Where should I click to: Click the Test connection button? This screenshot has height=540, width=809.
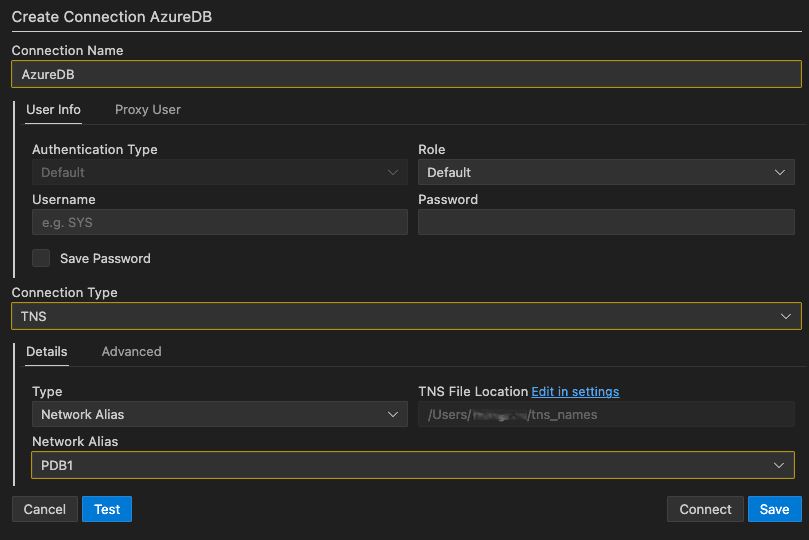click(107, 509)
